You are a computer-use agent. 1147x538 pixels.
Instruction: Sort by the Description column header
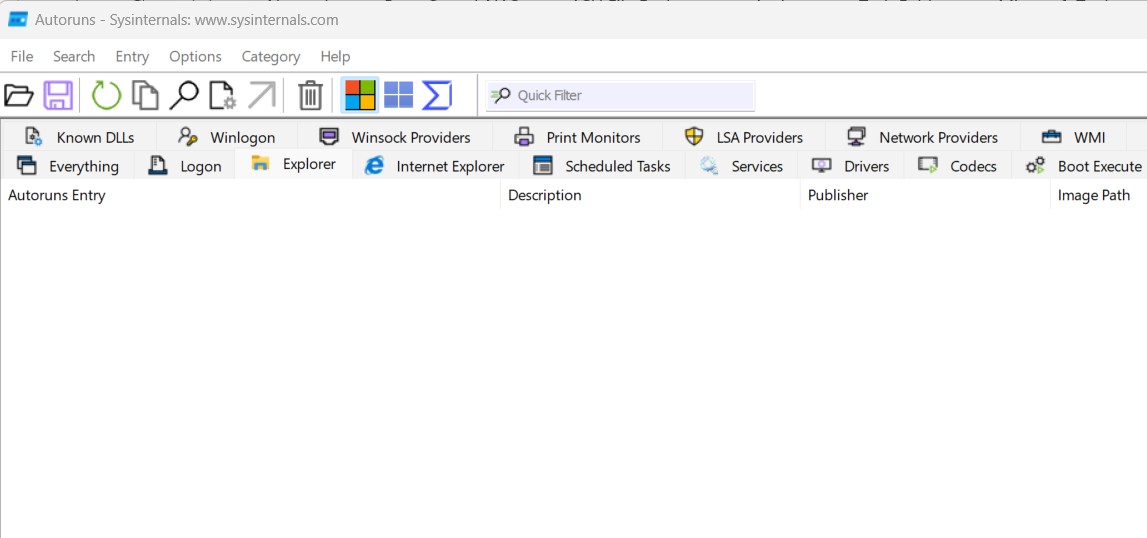coord(650,195)
